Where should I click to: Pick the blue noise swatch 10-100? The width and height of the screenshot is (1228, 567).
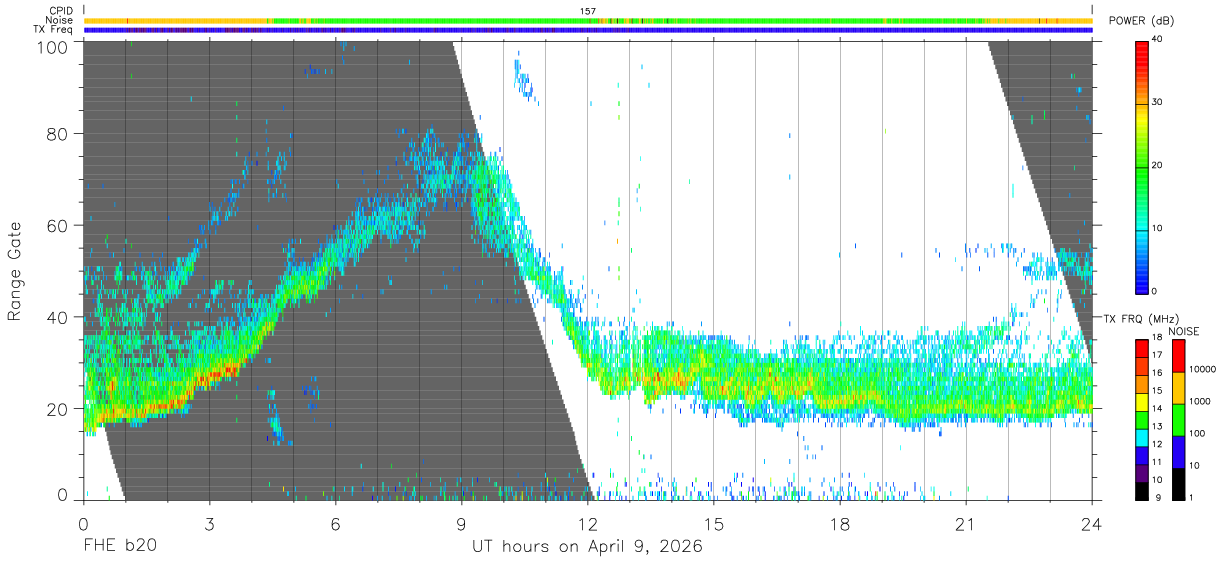[x=1178, y=452]
